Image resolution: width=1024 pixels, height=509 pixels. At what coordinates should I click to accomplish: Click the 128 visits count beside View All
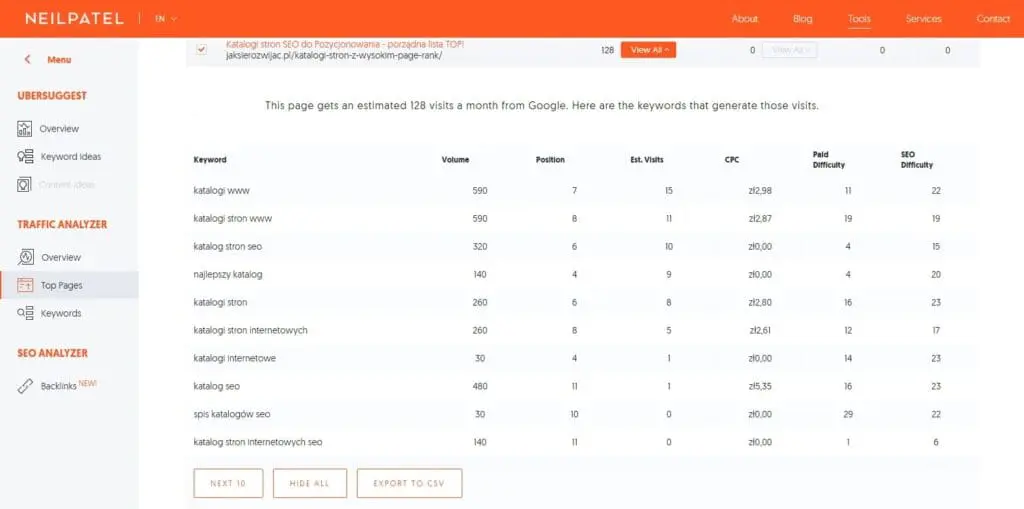(x=607, y=50)
